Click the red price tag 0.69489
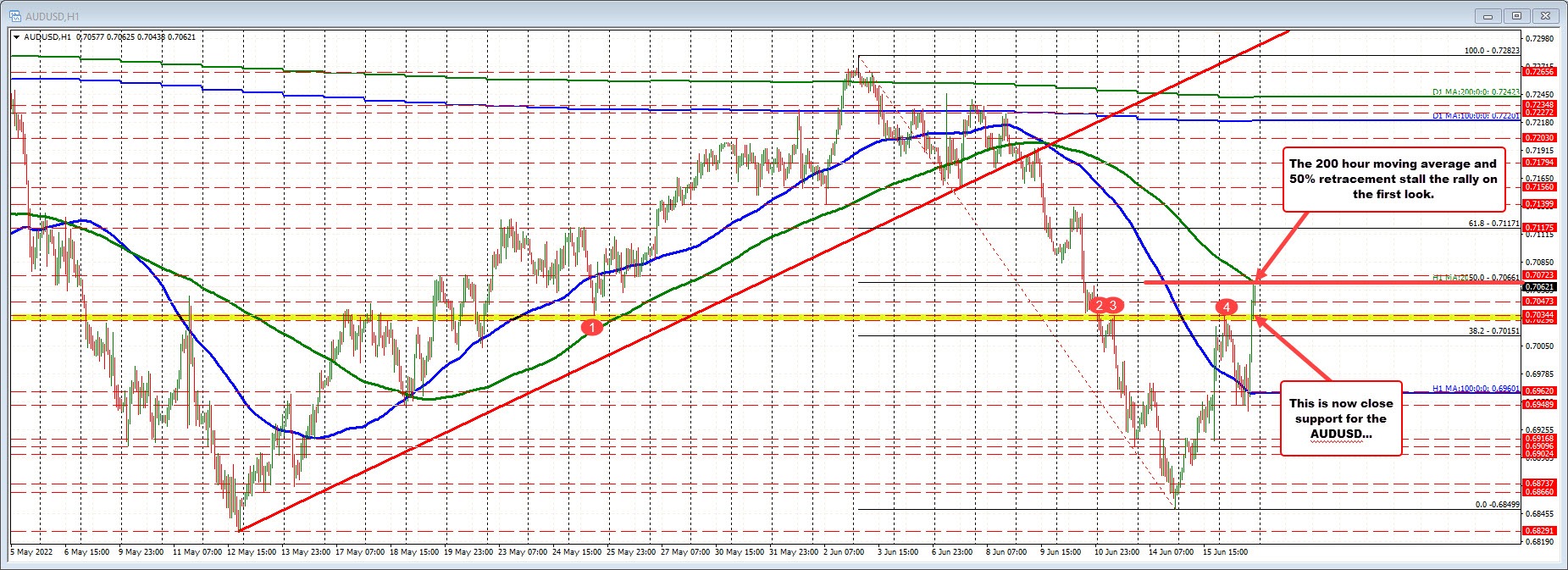Viewport: 1568px width, 570px height. [1539, 405]
